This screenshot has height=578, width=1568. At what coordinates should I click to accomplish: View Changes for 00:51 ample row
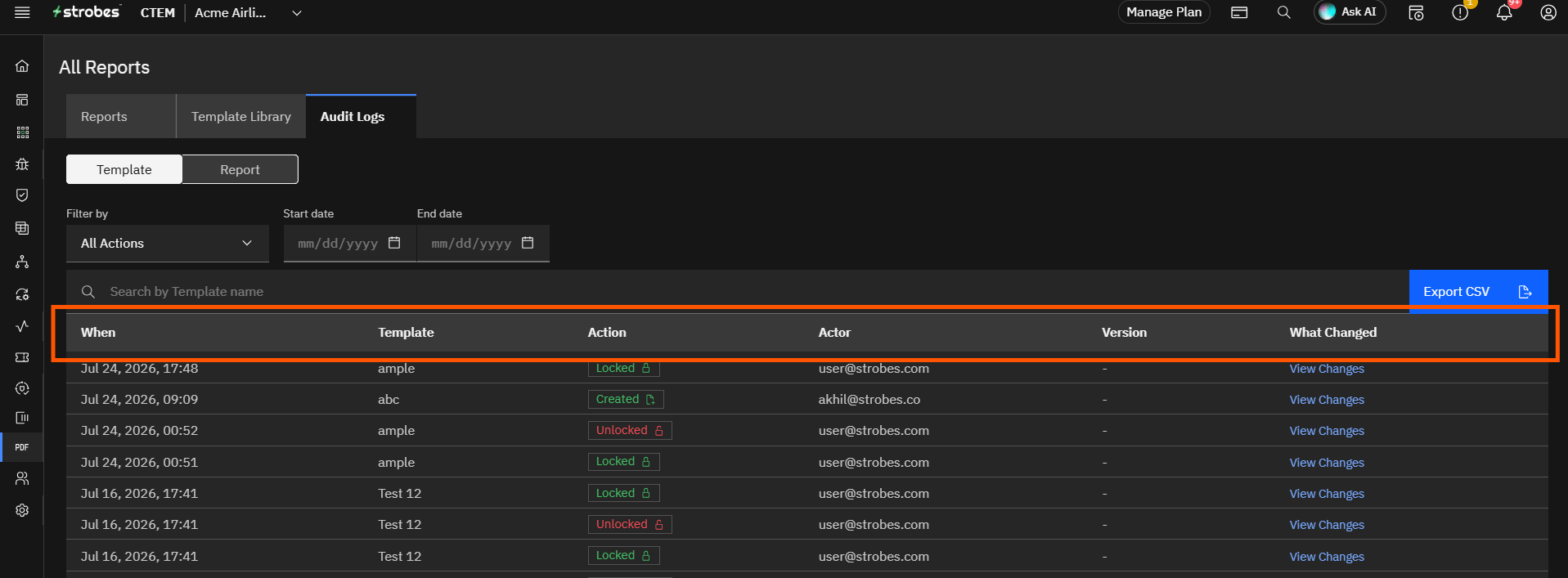point(1327,463)
